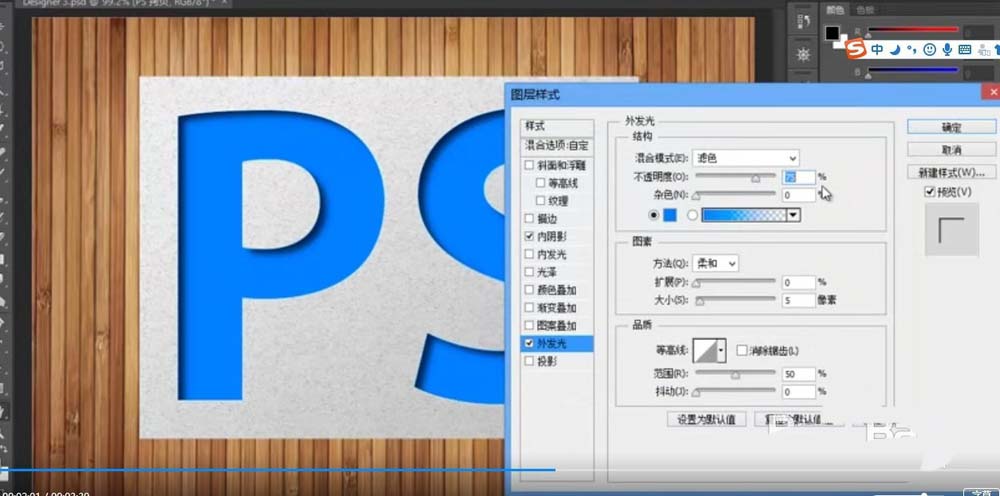Toggle the 预览(V) preview checkbox
This screenshot has width=1000, height=496.
pos(930,192)
